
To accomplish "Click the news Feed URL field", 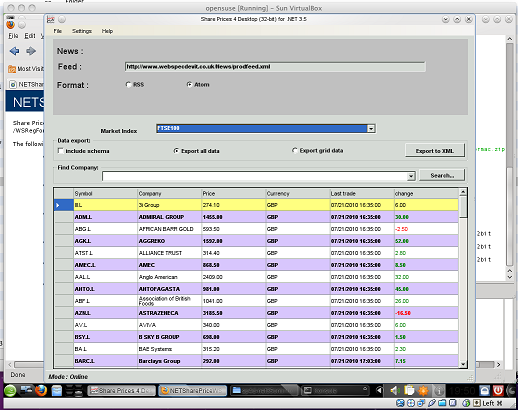I will pos(275,67).
